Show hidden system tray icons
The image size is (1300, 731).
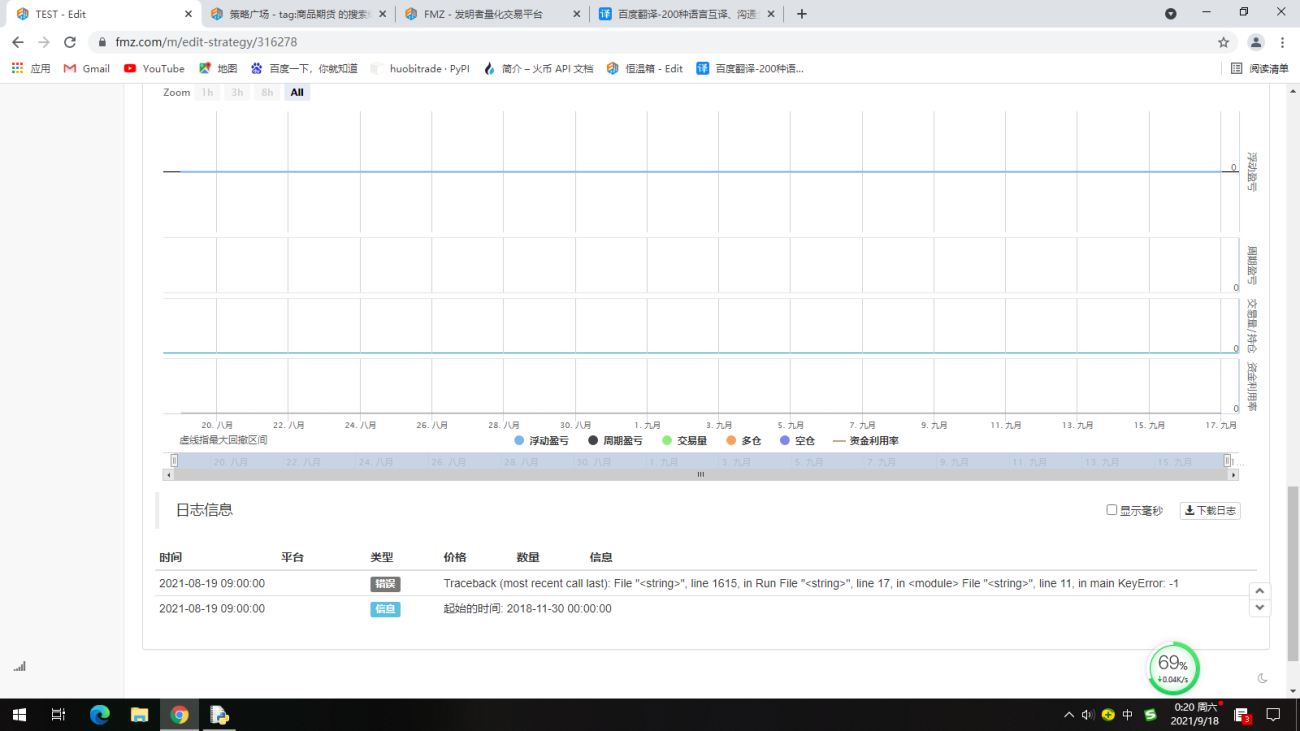[1069, 715]
